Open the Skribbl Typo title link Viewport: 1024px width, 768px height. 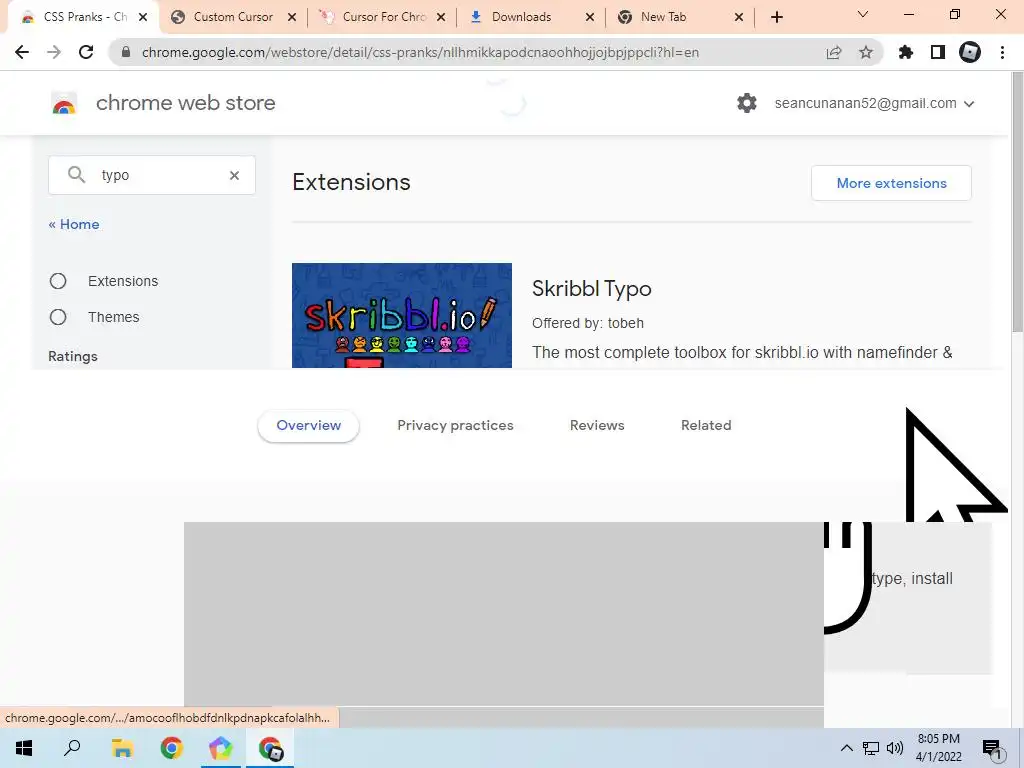592,289
